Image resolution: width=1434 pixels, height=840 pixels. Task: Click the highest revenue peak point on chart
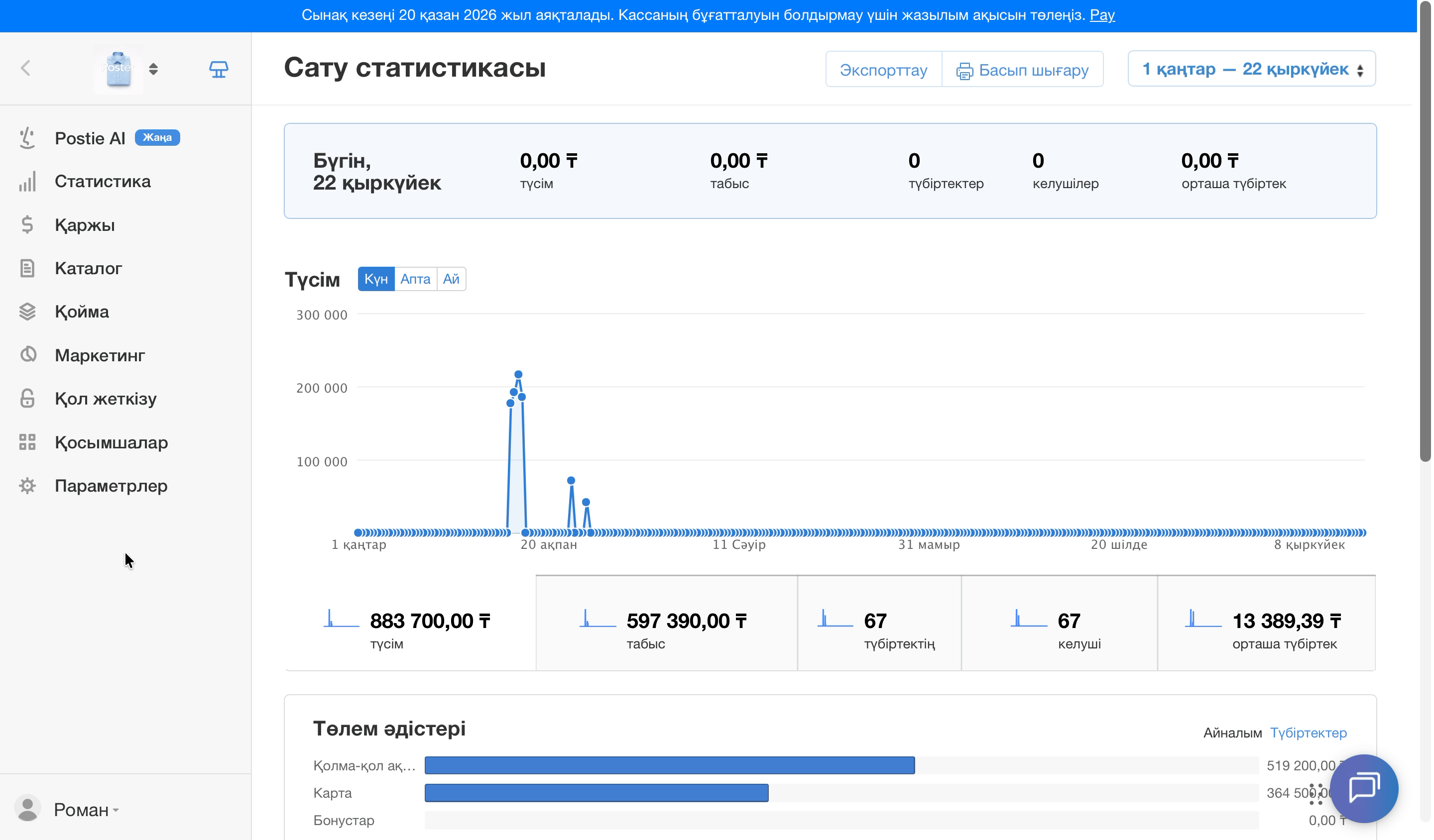(x=518, y=374)
